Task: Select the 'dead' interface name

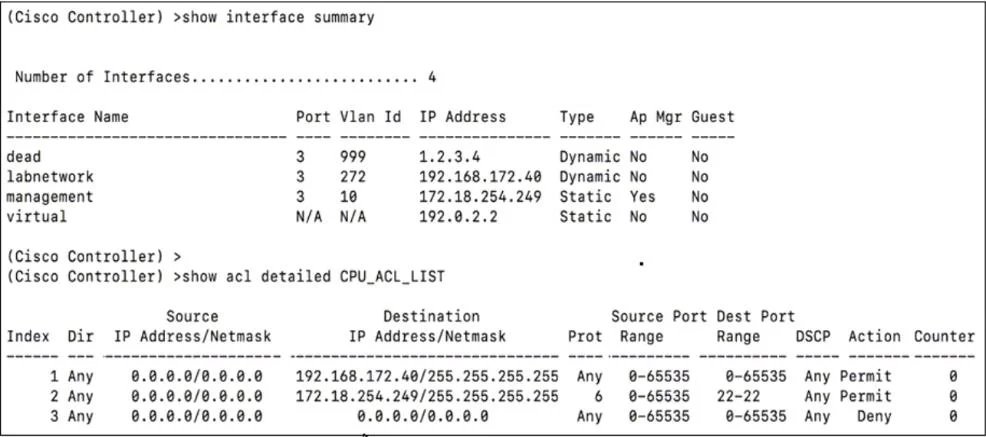Action: 23,157
